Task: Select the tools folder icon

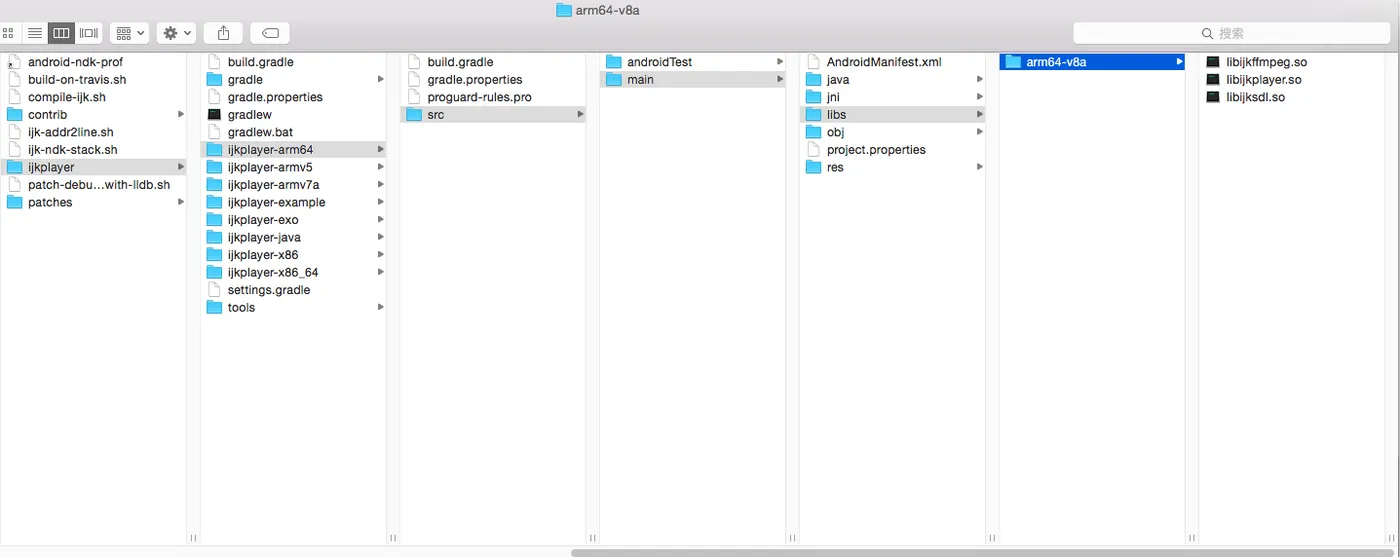Action: click(214, 307)
